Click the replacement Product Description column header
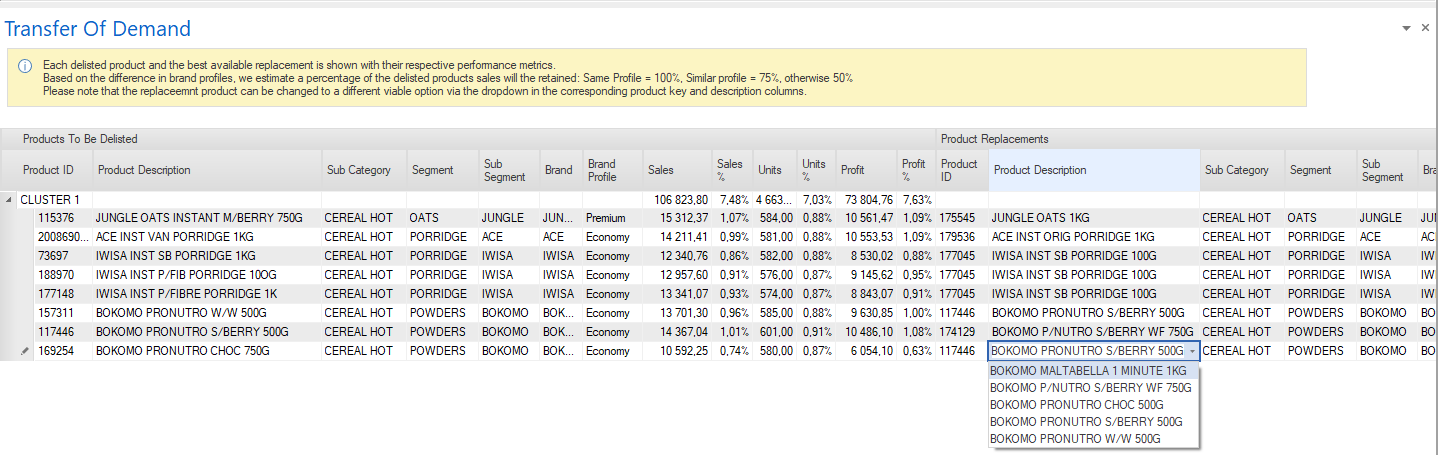 click(x=1094, y=170)
